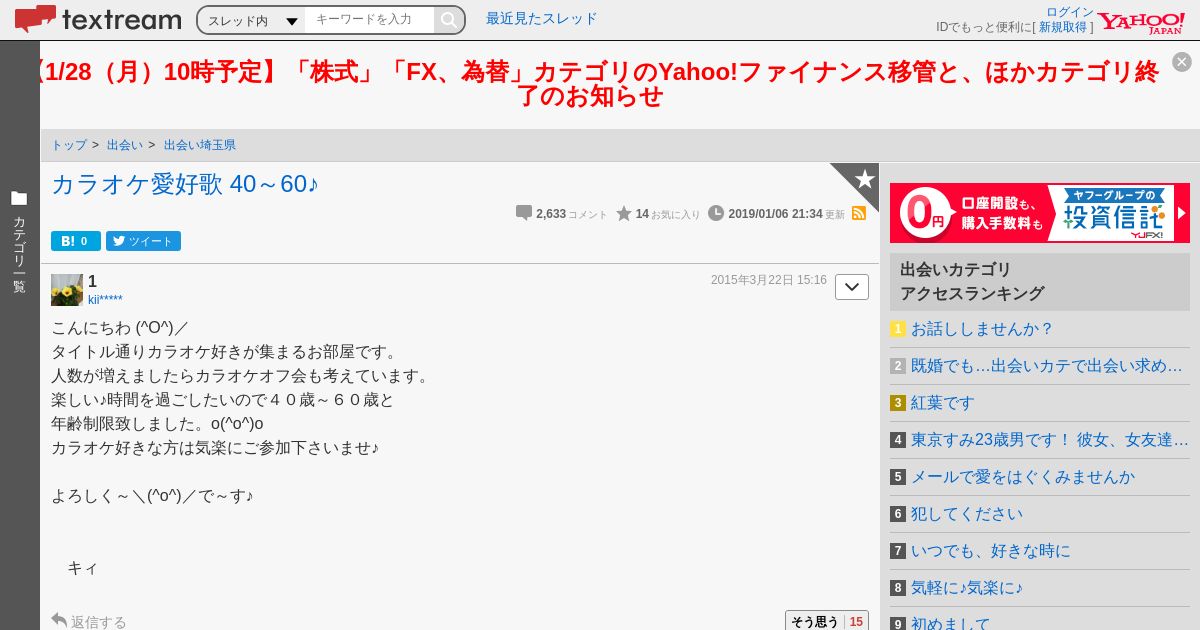Open ranking item 紅葉です

[x=942, y=403]
